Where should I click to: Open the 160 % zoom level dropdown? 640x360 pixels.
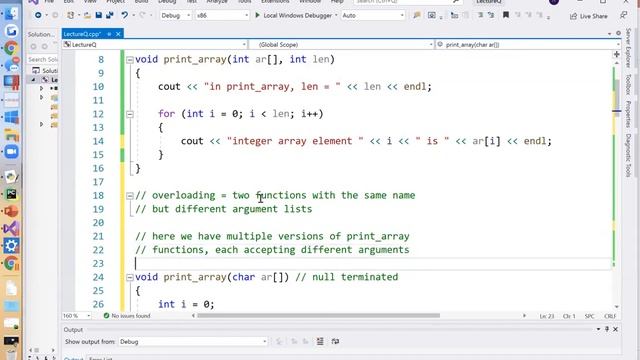pos(77,316)
